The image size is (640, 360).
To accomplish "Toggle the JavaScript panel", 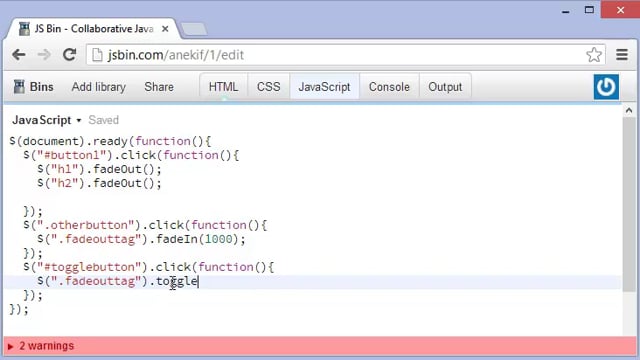I will [x=324, y=87].
